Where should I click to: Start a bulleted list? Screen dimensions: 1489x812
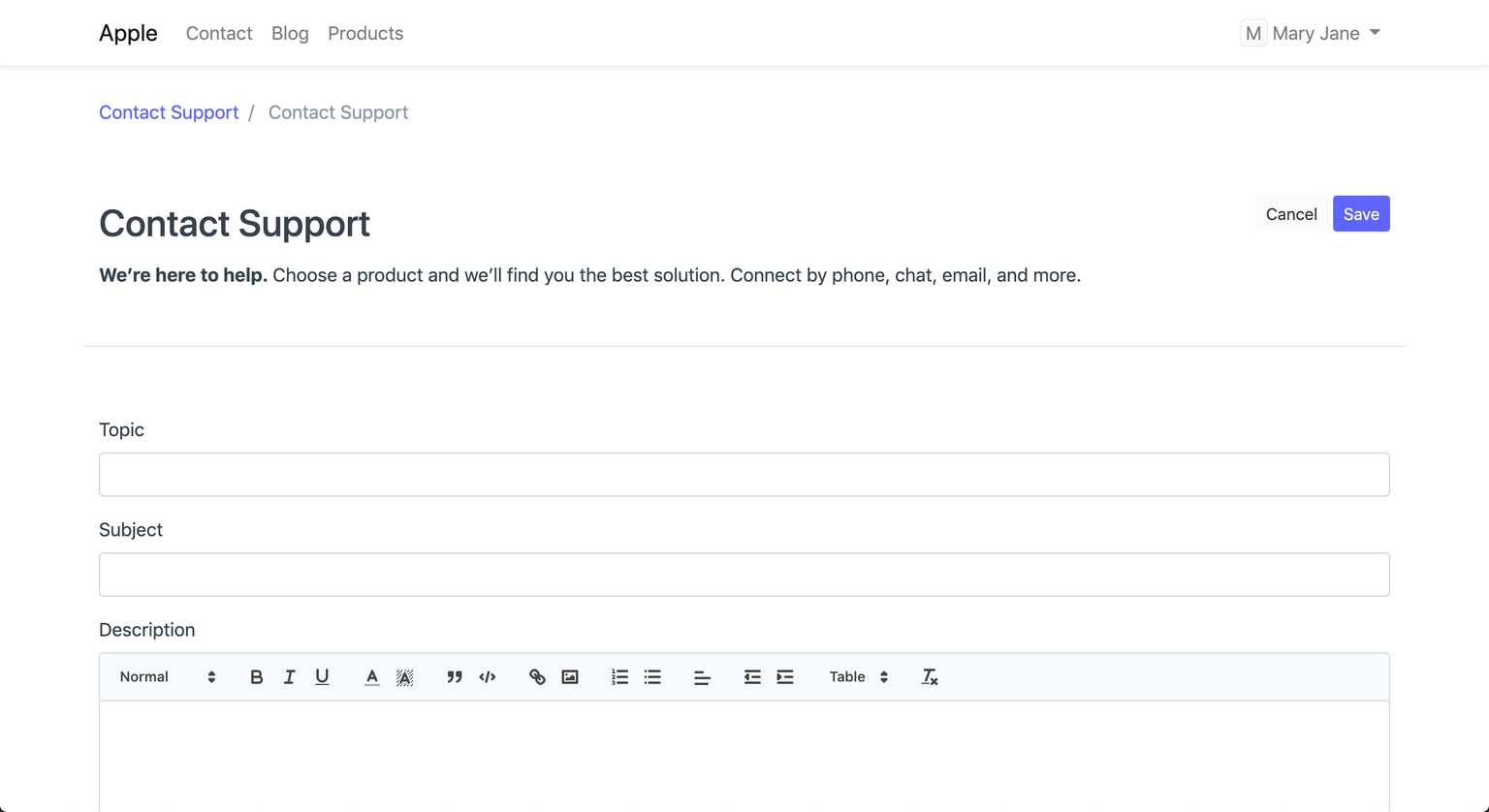[x=652, y=677]
